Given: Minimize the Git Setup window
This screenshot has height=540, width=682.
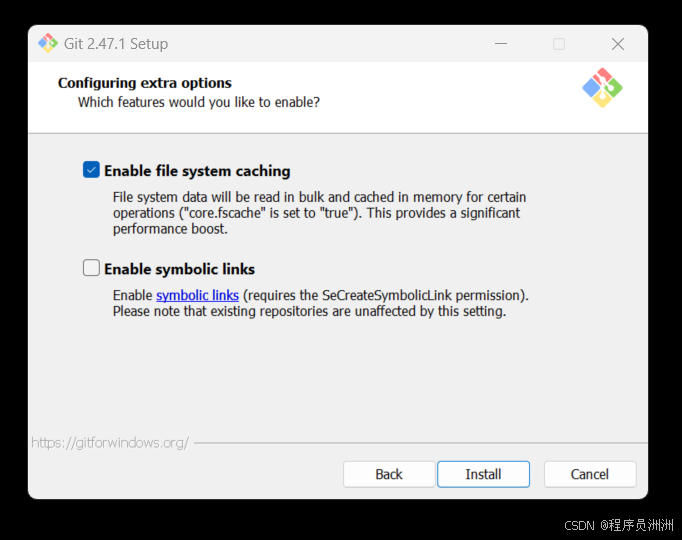Looking at the screenshot, I should point(501,43).
